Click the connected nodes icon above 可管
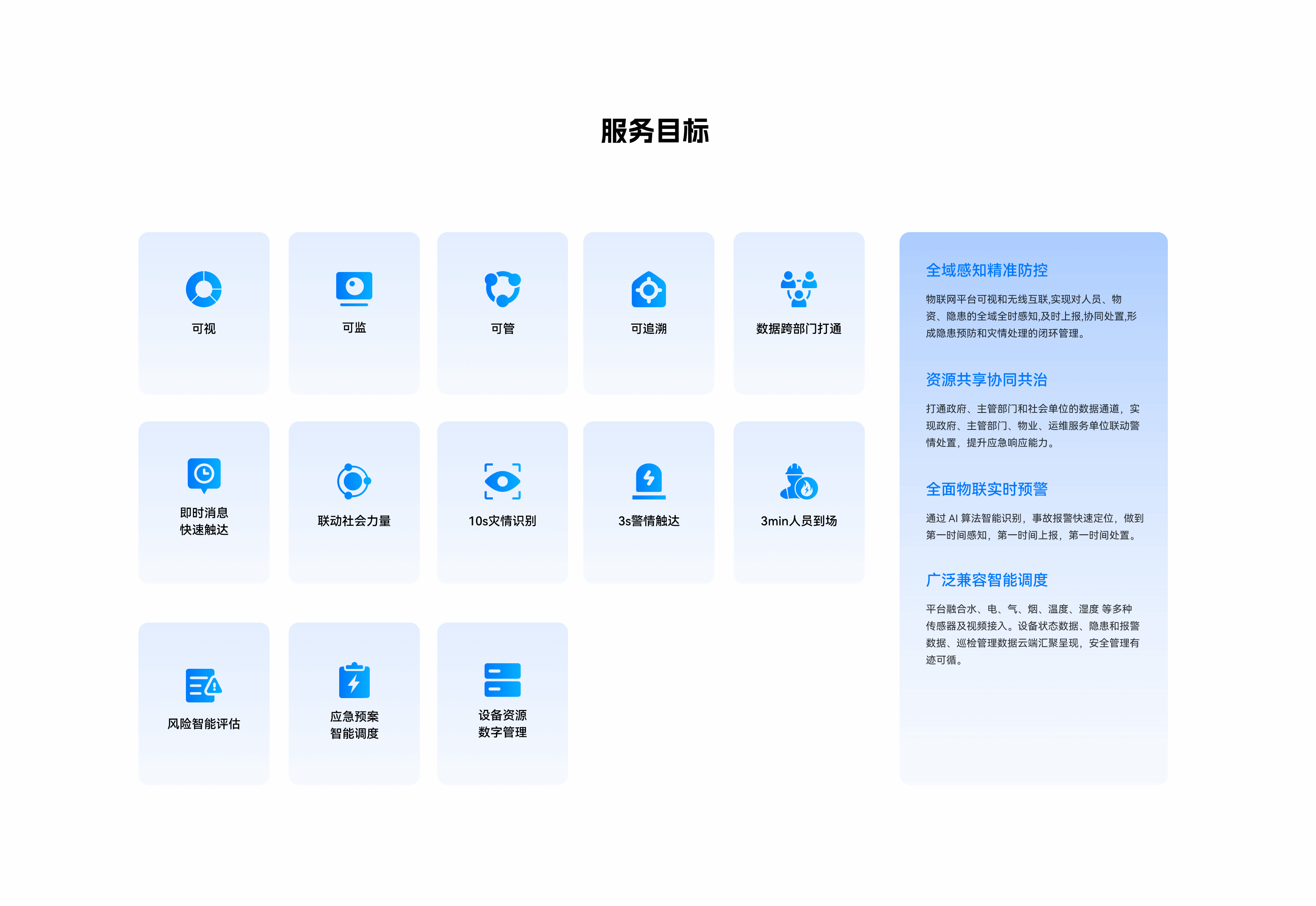The image size is (1316, 906). point(503,289)
